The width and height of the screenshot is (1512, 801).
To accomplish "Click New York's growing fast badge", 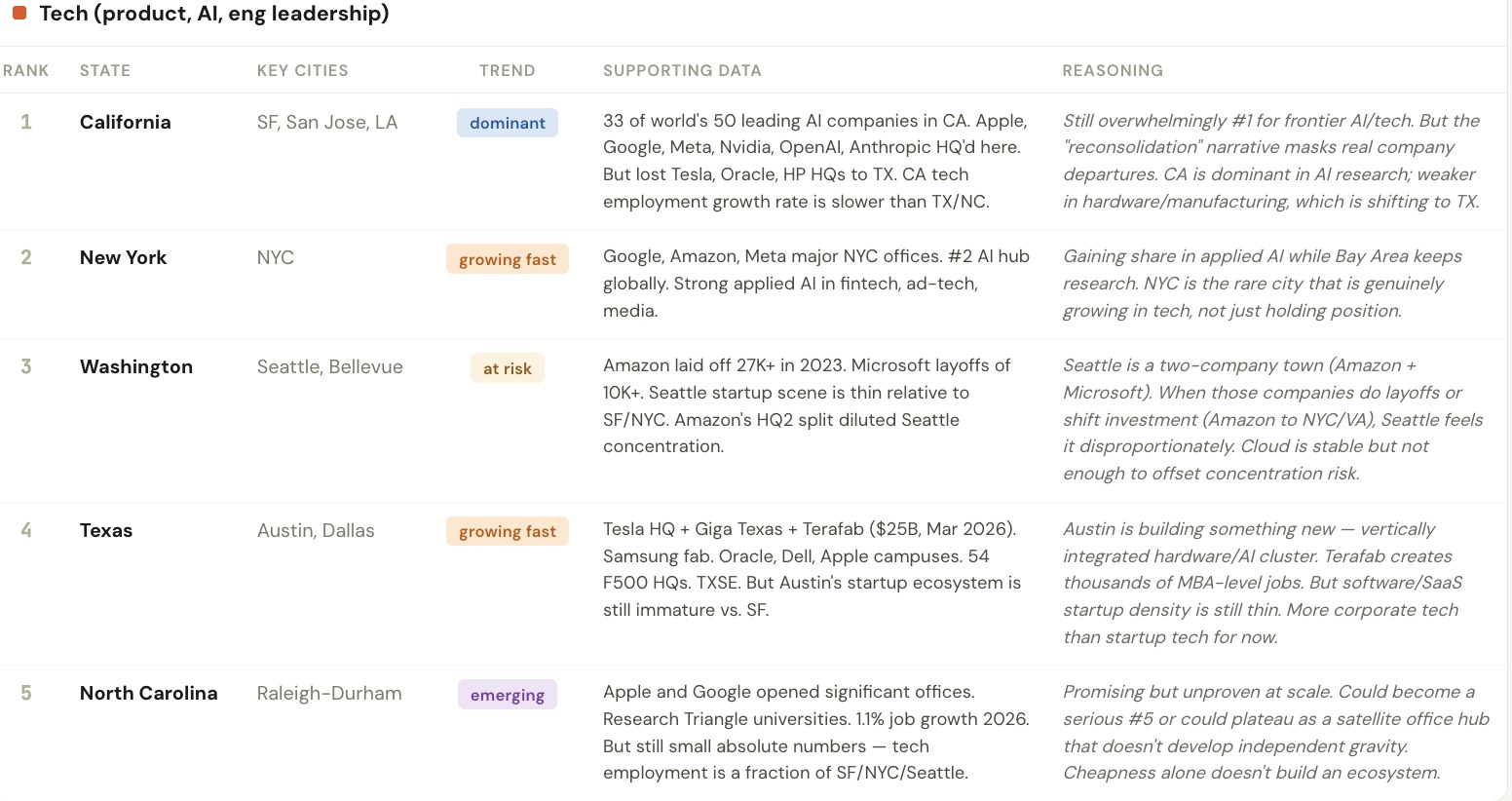I will coord(508,259).
